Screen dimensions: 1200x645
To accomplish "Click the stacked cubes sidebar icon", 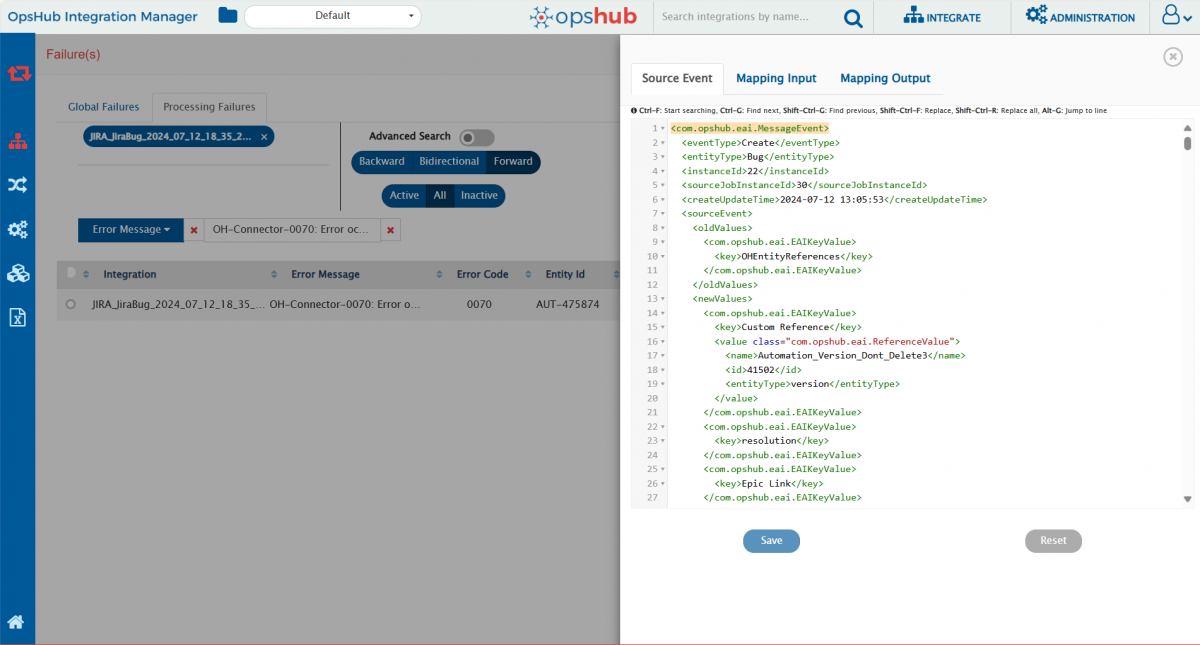I will pyautogui.click(x=17, y=273).
